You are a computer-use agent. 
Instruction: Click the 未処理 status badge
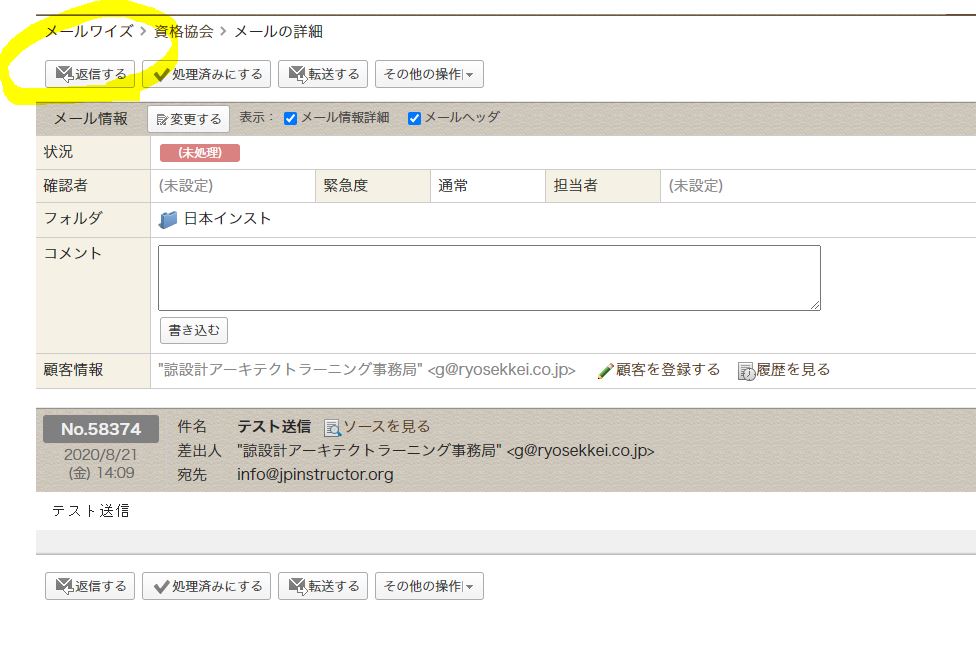(200, 153)
